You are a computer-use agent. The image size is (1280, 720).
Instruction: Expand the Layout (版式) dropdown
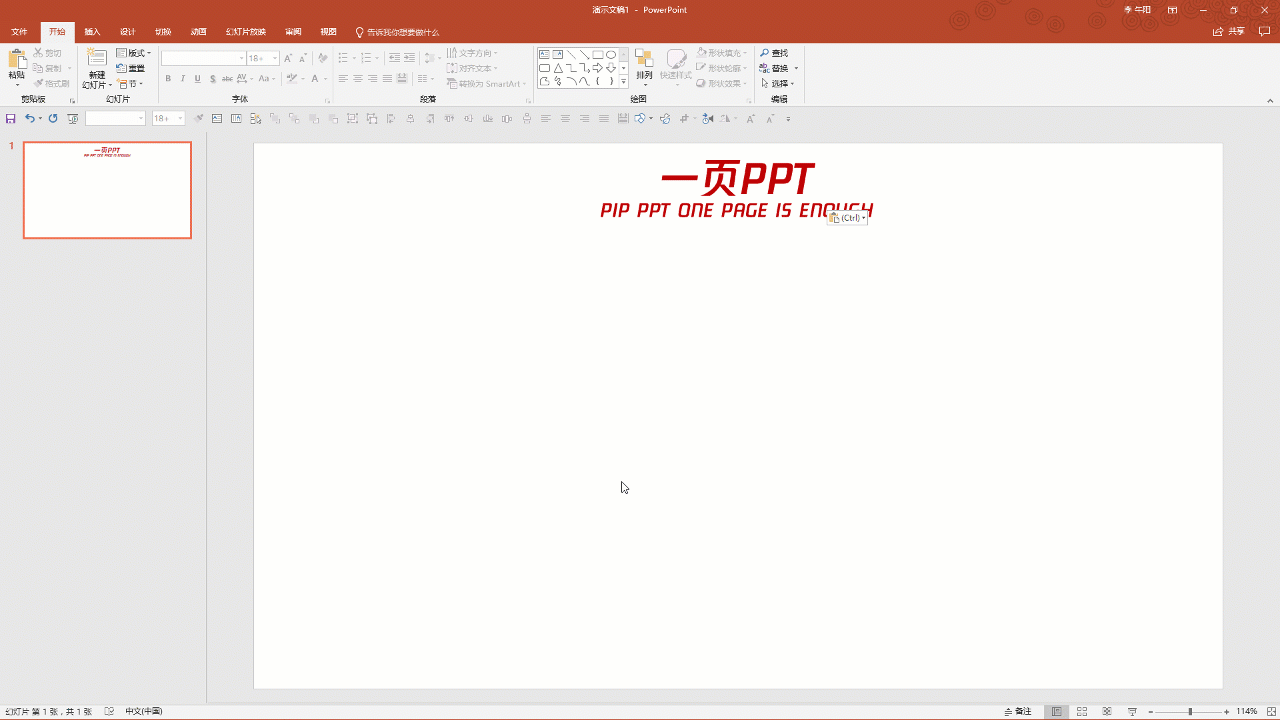pyautogui.click(x=135, y=53)
